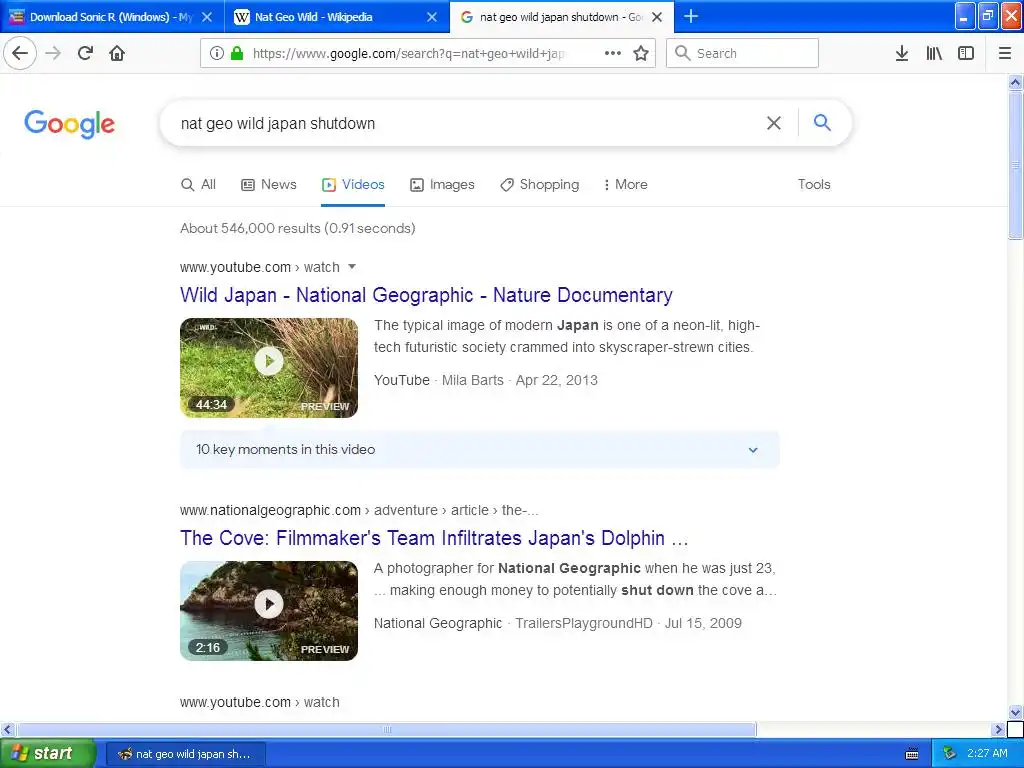Click the horizontal scrollbar left arrow
The height and width of the screenshot is (768, 1024).
point(7,729)
